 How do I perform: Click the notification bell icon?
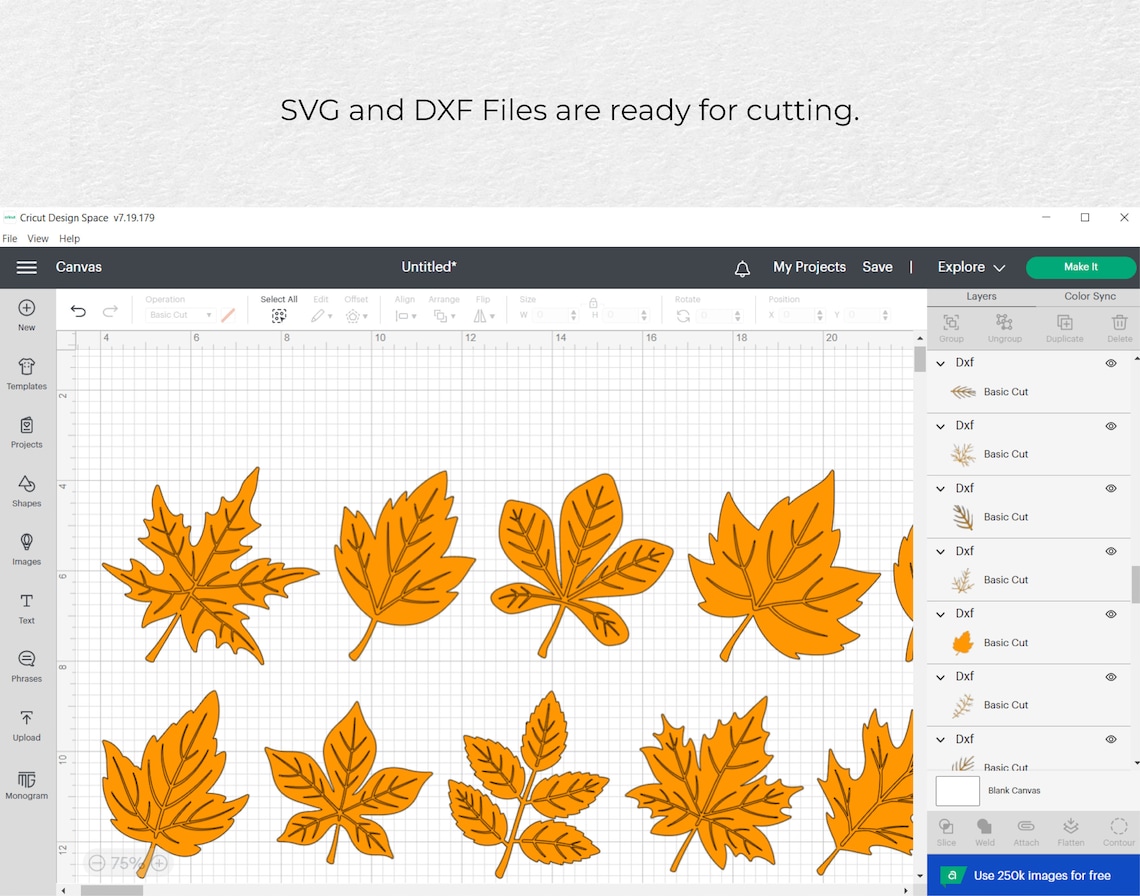pos(742,267)
